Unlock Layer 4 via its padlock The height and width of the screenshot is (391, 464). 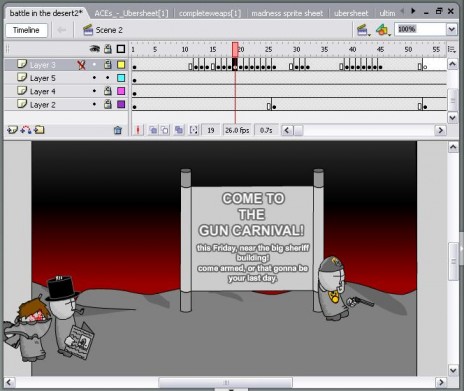coord(107,91)
